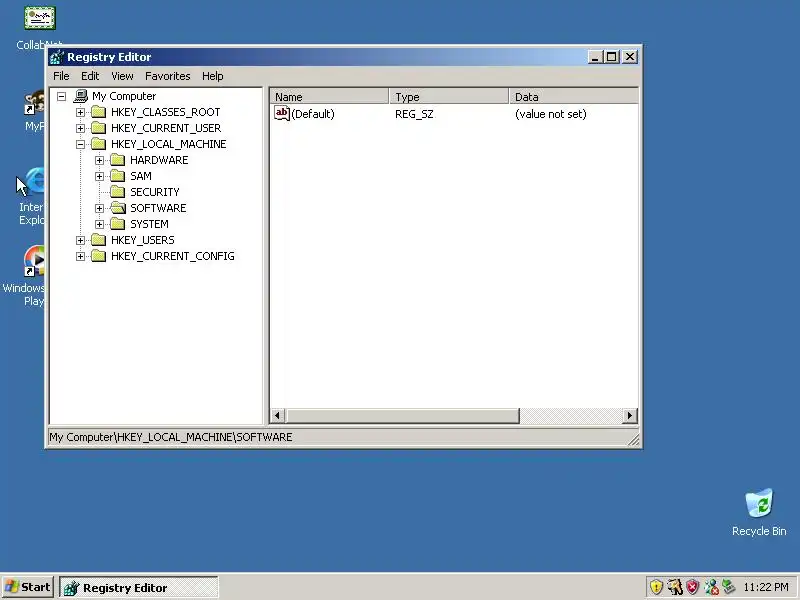This screenshot has width=800, height=600.
Task: Click the Registry Editor title bar icon
Action: pos(57,57)
